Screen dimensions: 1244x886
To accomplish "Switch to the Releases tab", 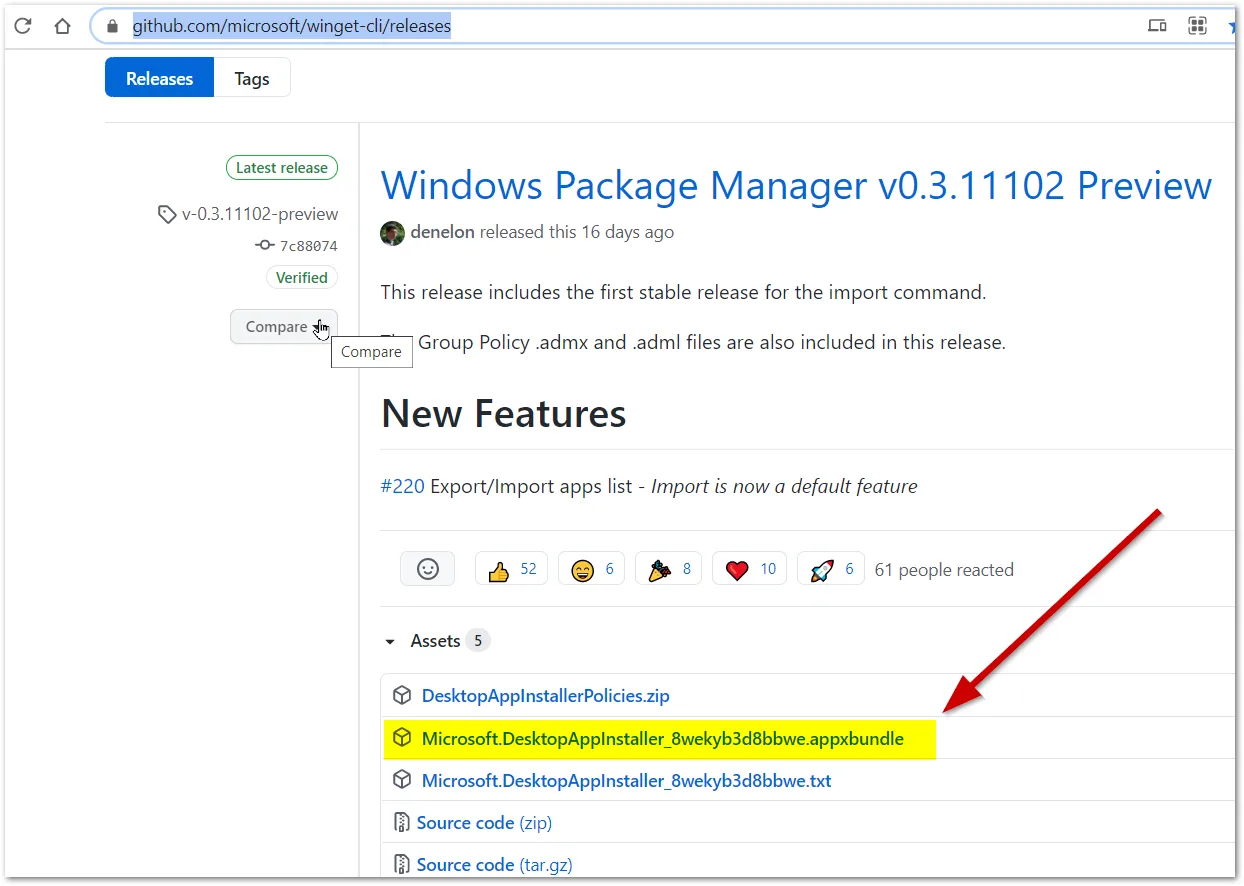I will click(159, 78).
